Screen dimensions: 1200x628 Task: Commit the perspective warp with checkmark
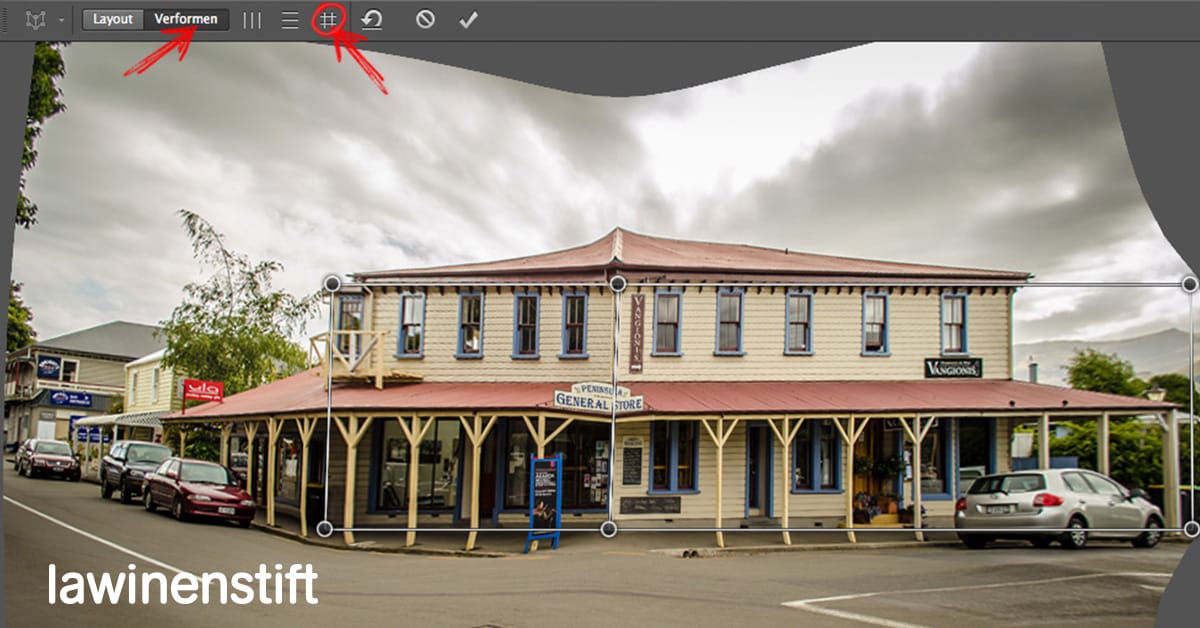468,20
